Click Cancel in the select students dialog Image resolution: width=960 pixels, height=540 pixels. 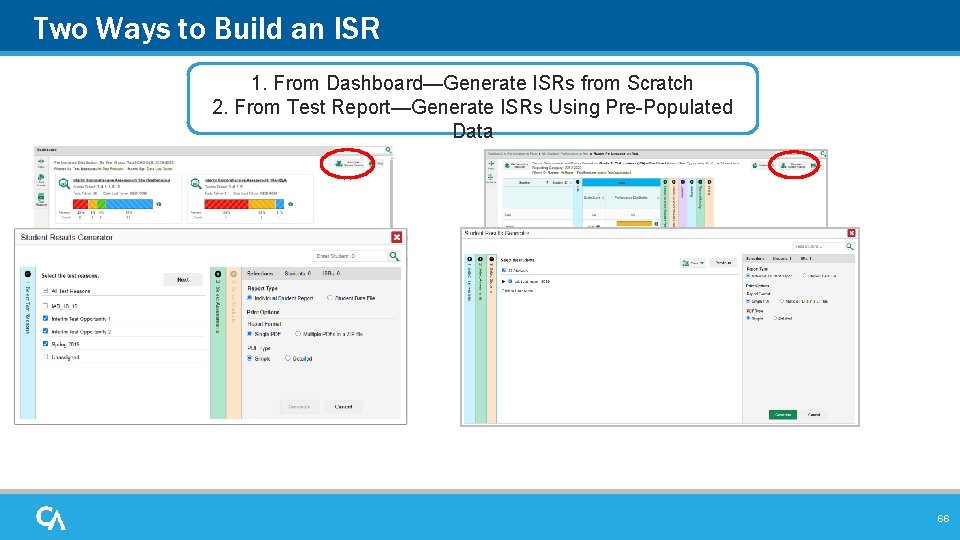814,414
